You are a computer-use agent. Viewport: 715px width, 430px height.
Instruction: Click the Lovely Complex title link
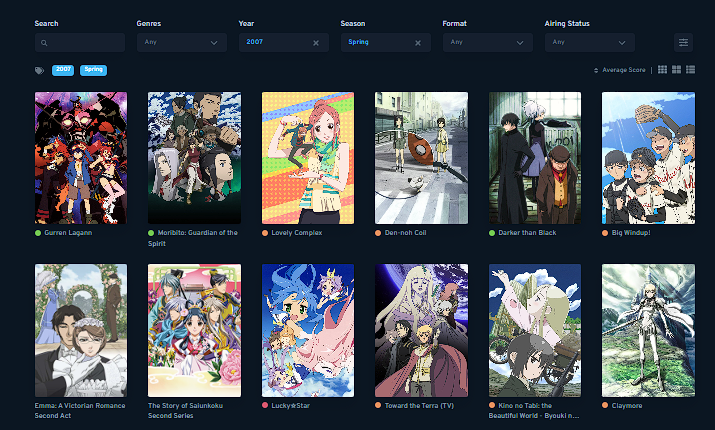[x=297, y=233]
